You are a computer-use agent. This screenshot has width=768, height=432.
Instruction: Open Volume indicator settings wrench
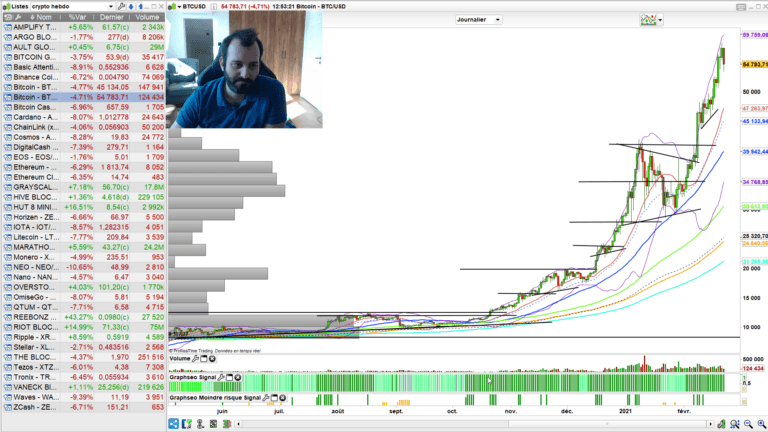tap(196, 359)
